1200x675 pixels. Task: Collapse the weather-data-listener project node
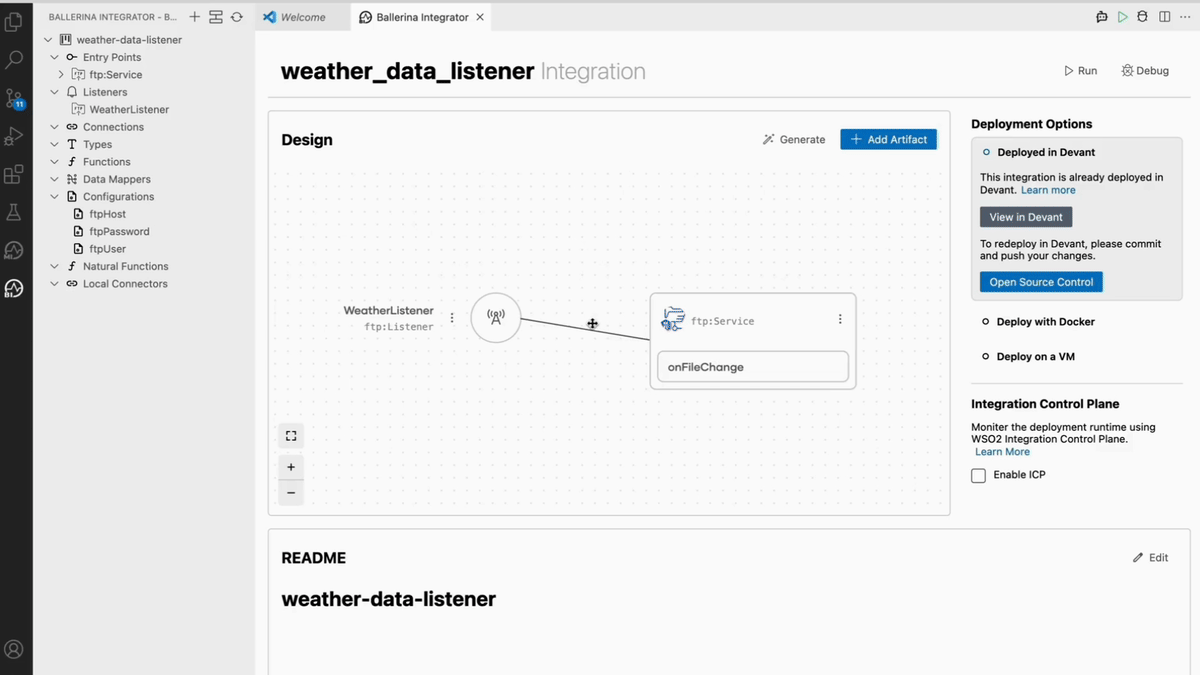48,40
